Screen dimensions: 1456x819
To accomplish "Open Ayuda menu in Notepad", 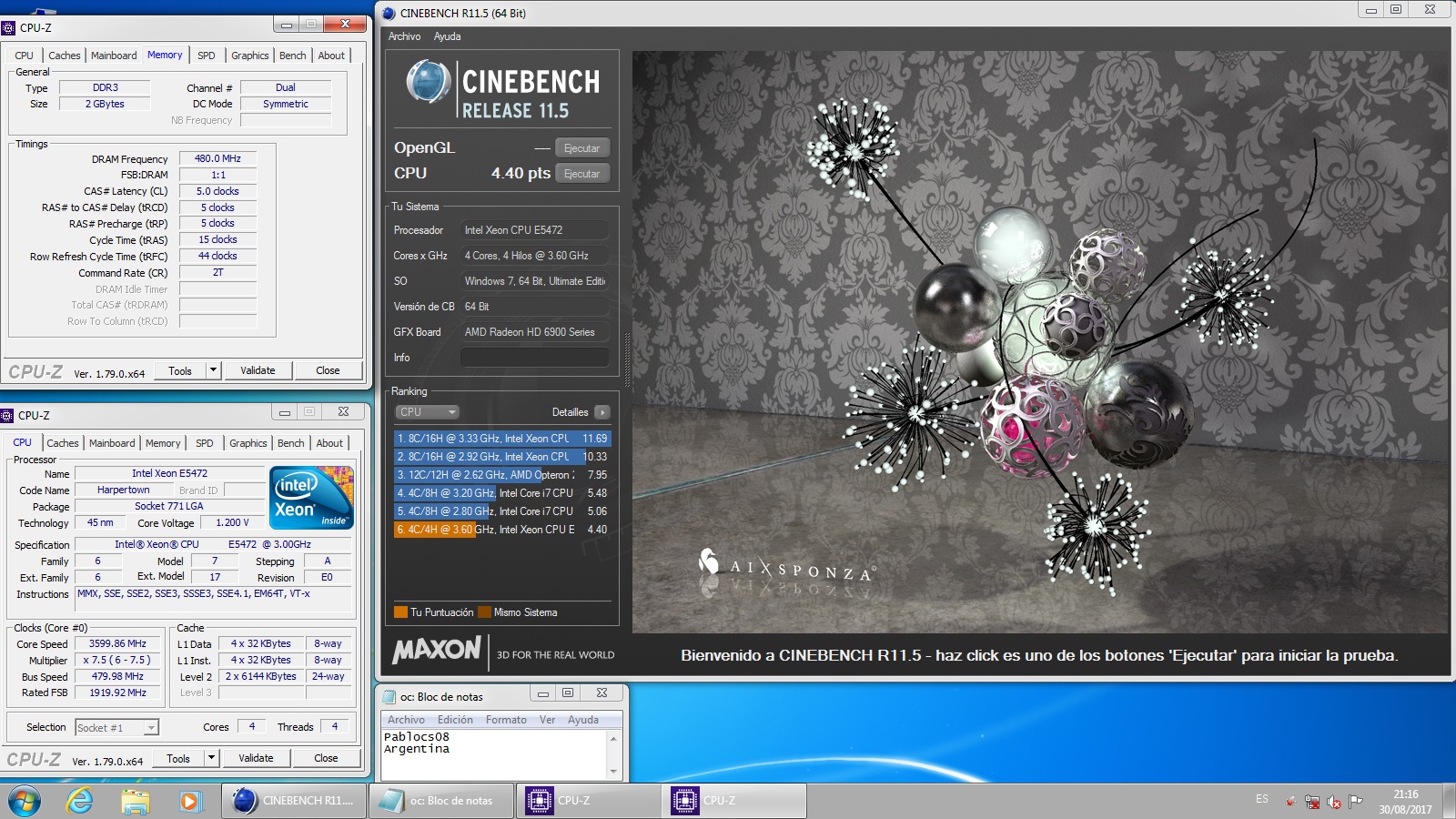I will [583, 720].
